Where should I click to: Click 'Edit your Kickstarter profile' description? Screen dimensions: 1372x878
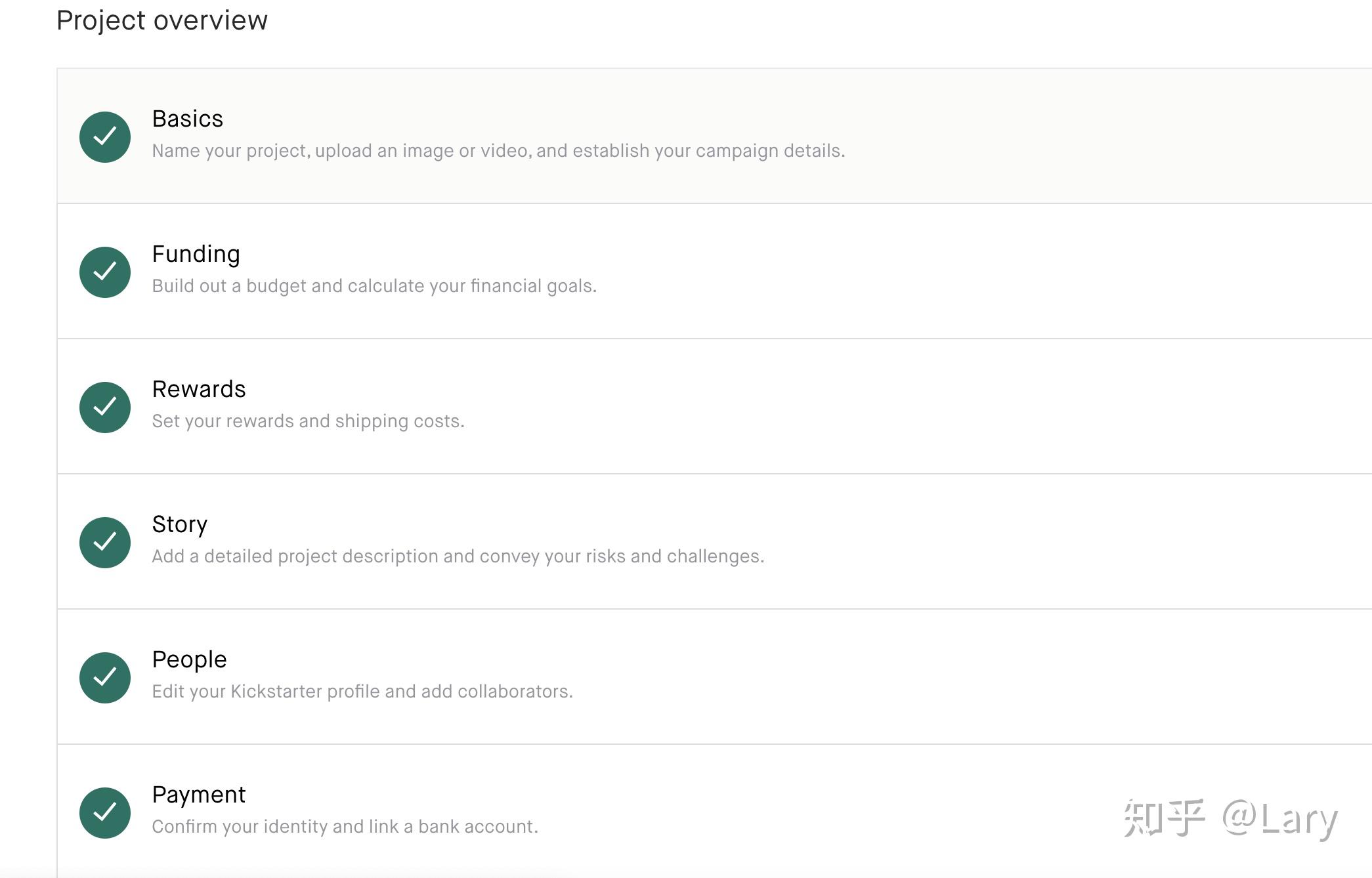tap(362, 692)
